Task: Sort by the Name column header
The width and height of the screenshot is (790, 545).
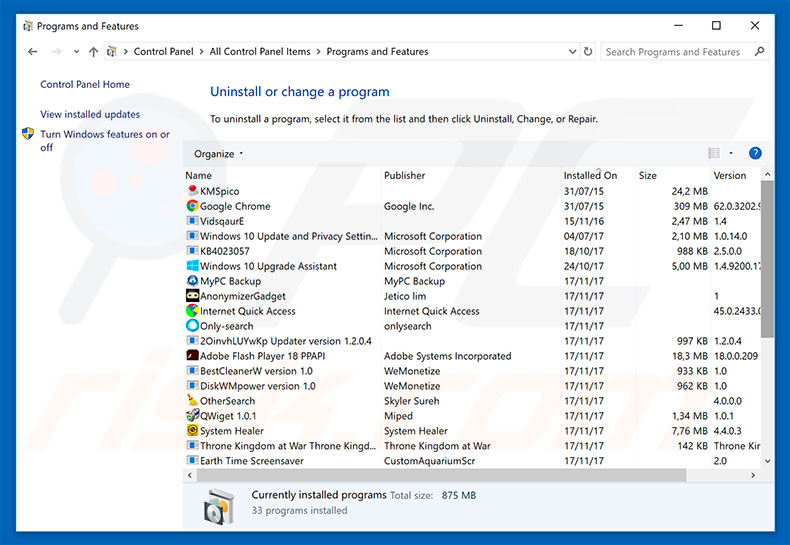Action: coord(282,175)
